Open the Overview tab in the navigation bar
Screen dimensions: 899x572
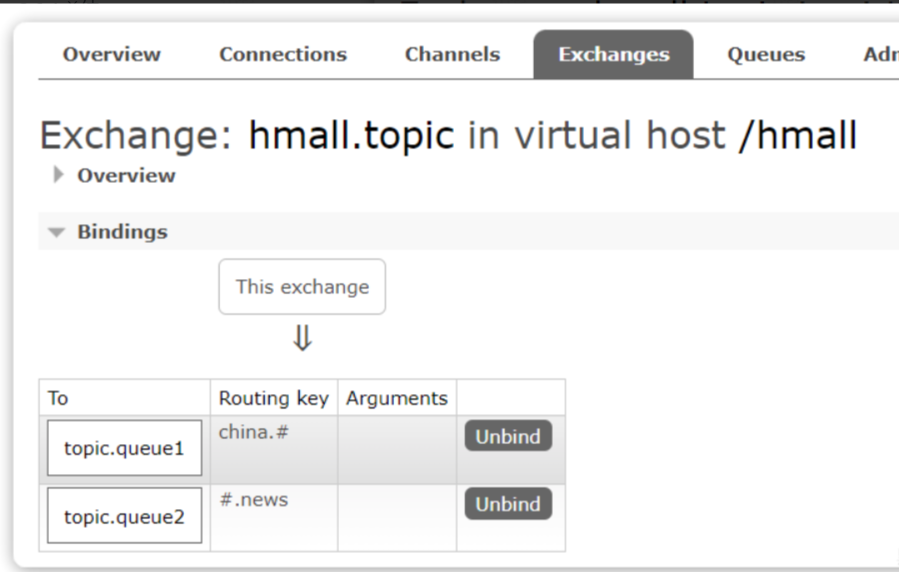pos(111,55)
